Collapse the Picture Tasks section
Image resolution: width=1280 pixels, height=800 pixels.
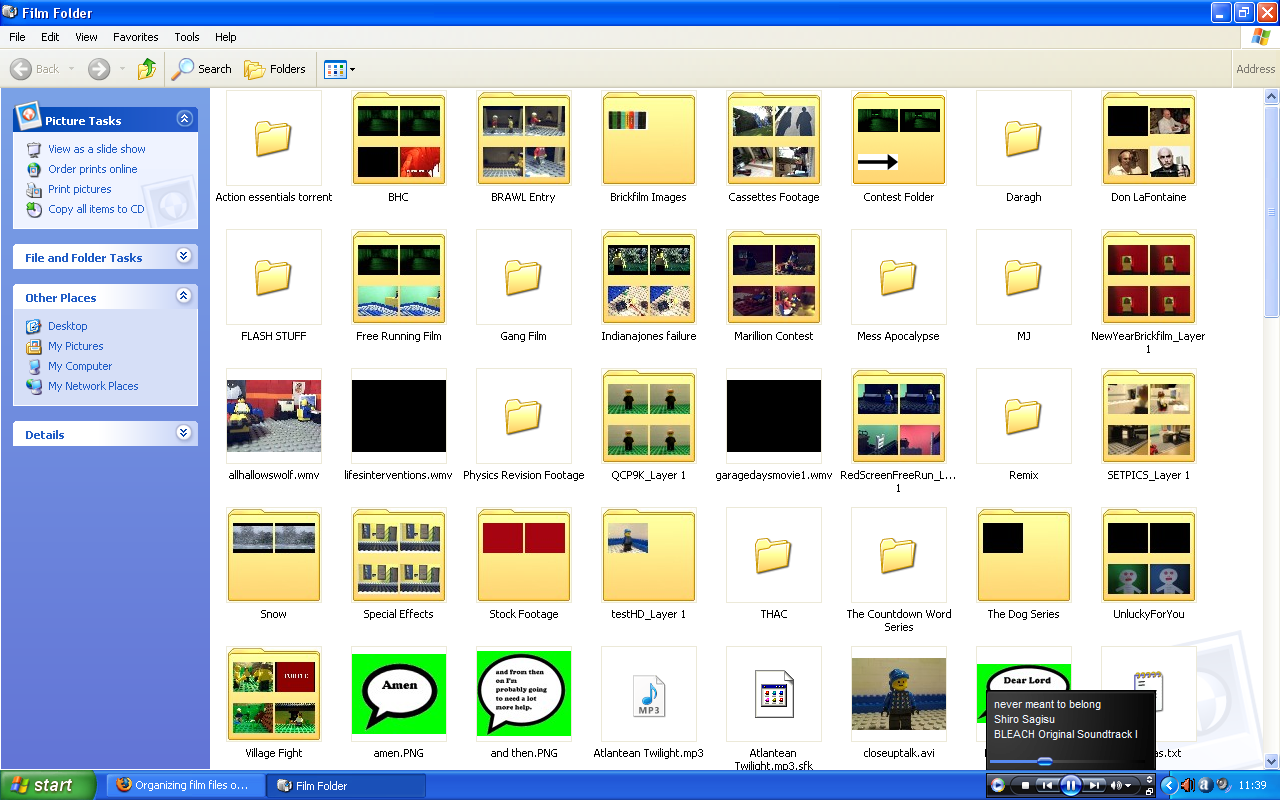(x=184, y=118)
